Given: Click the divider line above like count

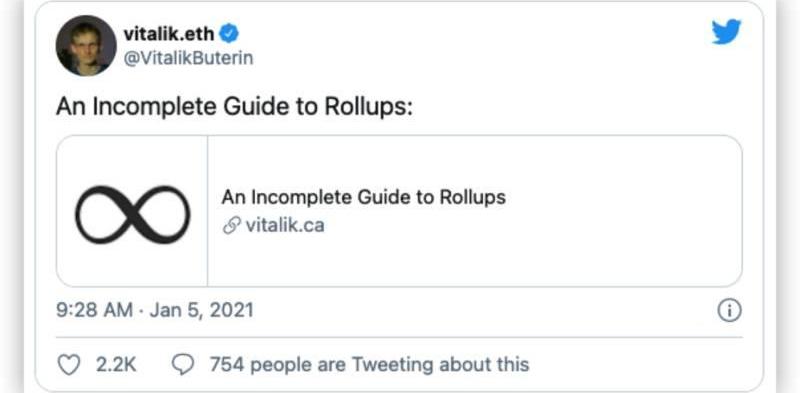Looking at the screenshot, I should coord(399,337).
